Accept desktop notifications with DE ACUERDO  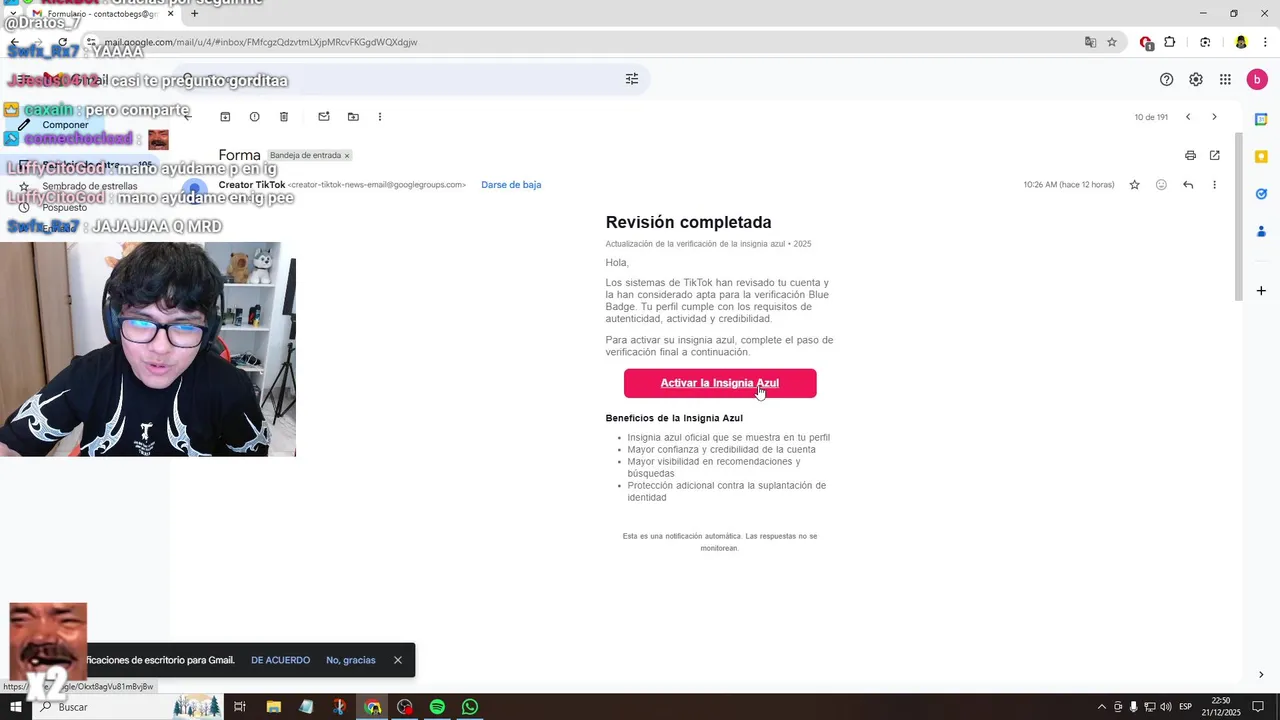click(x=280, y=660)
